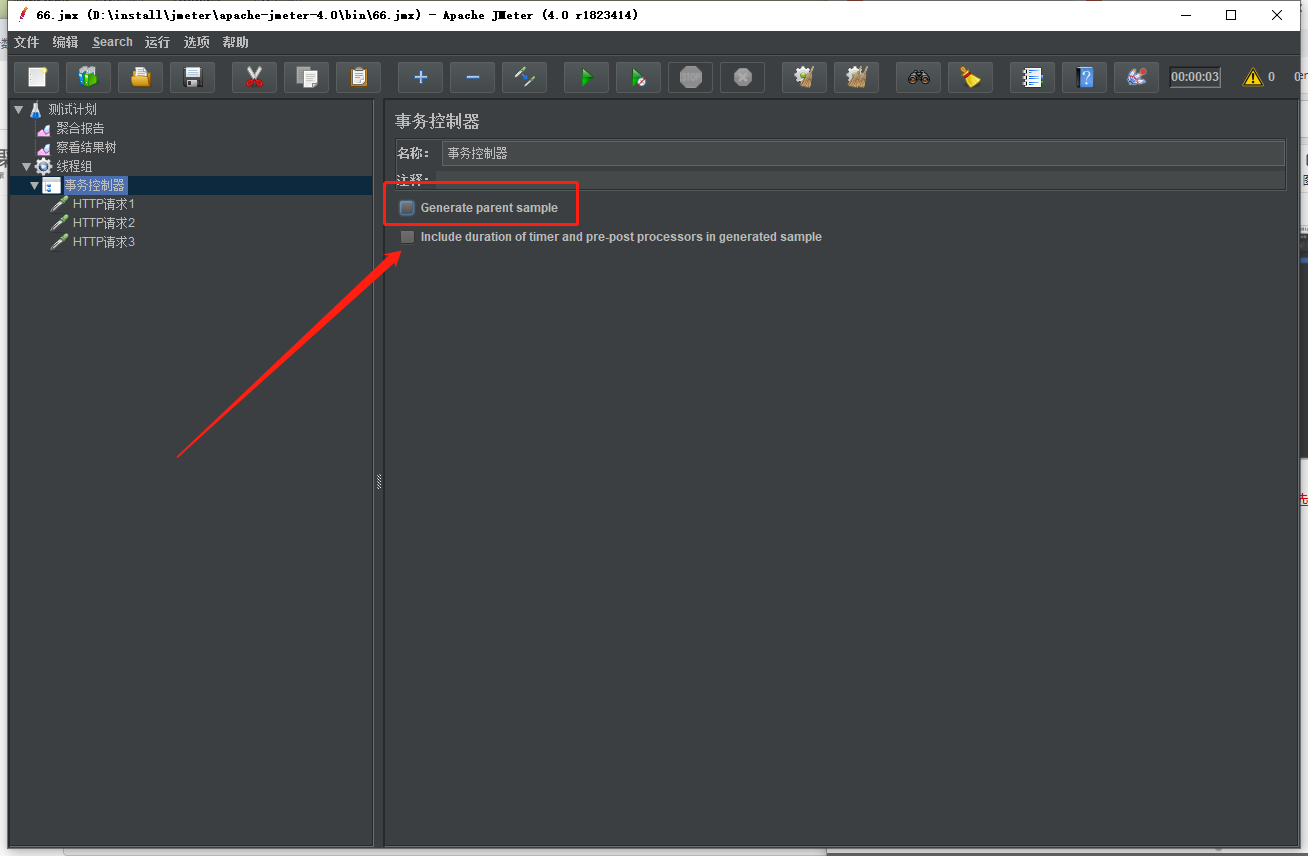1308x856 pixels.
Task: Collapse all nodes with minus icon
Action: click(472, 77)
